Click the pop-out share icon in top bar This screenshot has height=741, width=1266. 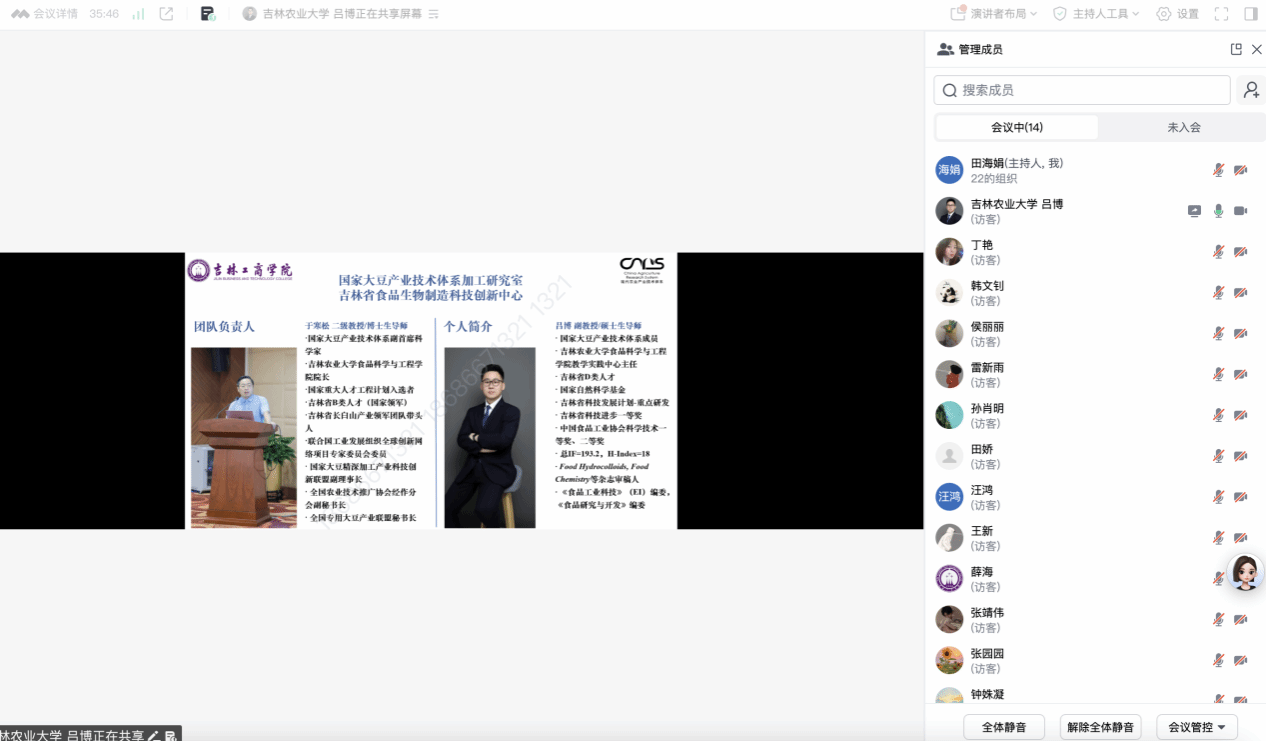click(167, 14)
